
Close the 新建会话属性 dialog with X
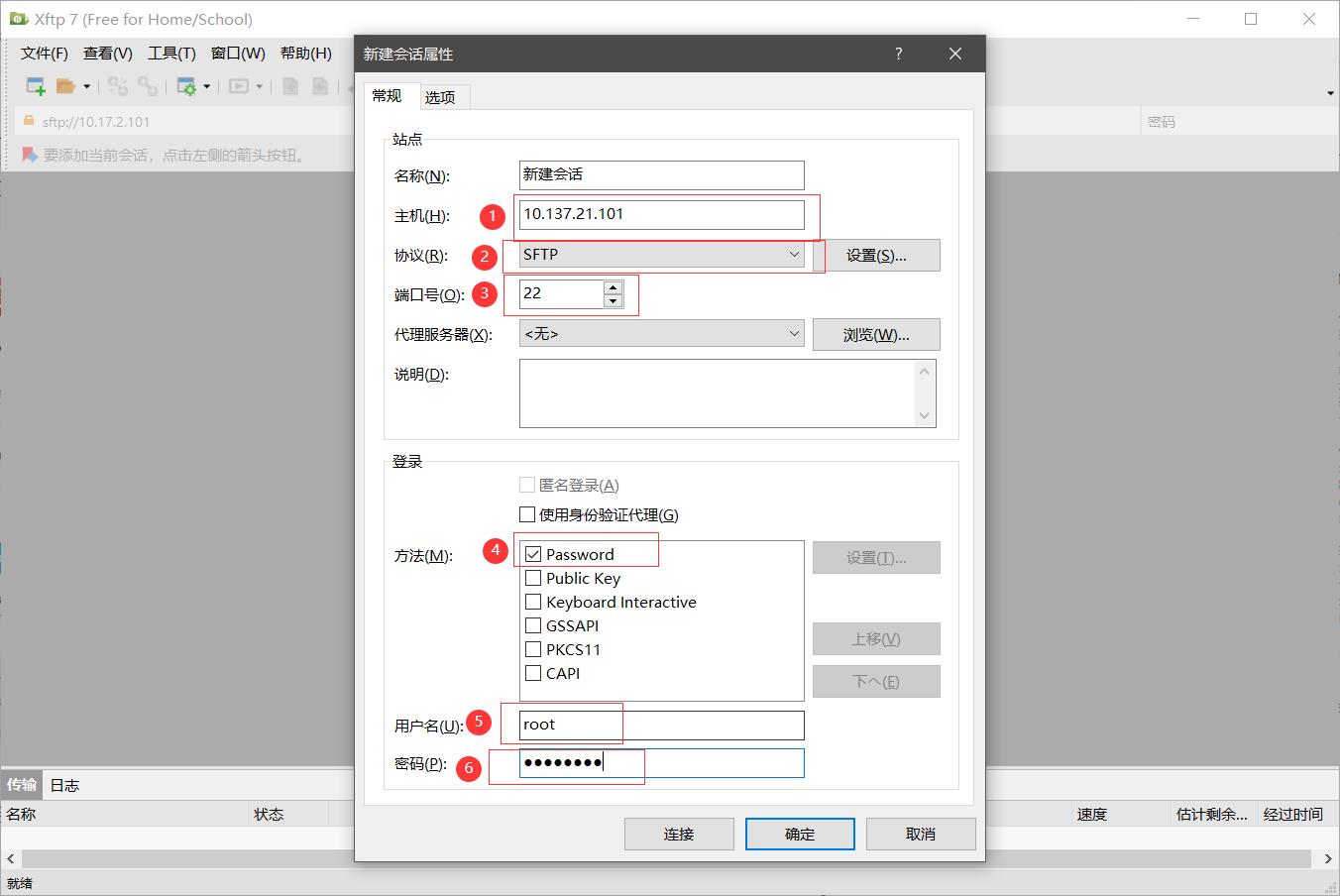click(x=955, y=54)
